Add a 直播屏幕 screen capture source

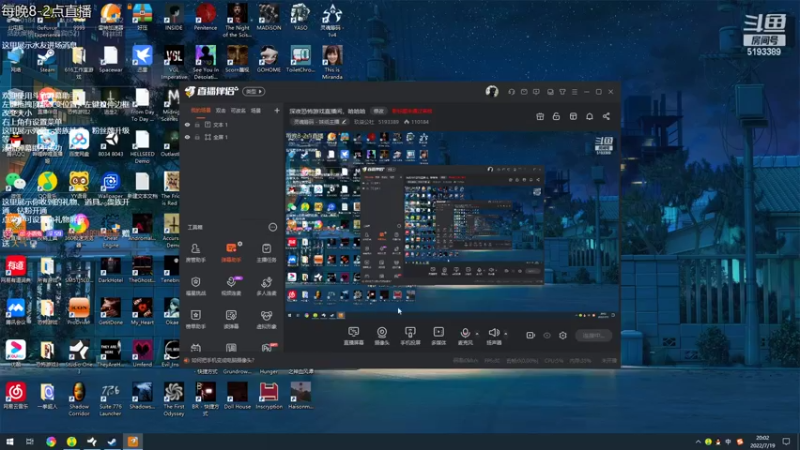353,336
